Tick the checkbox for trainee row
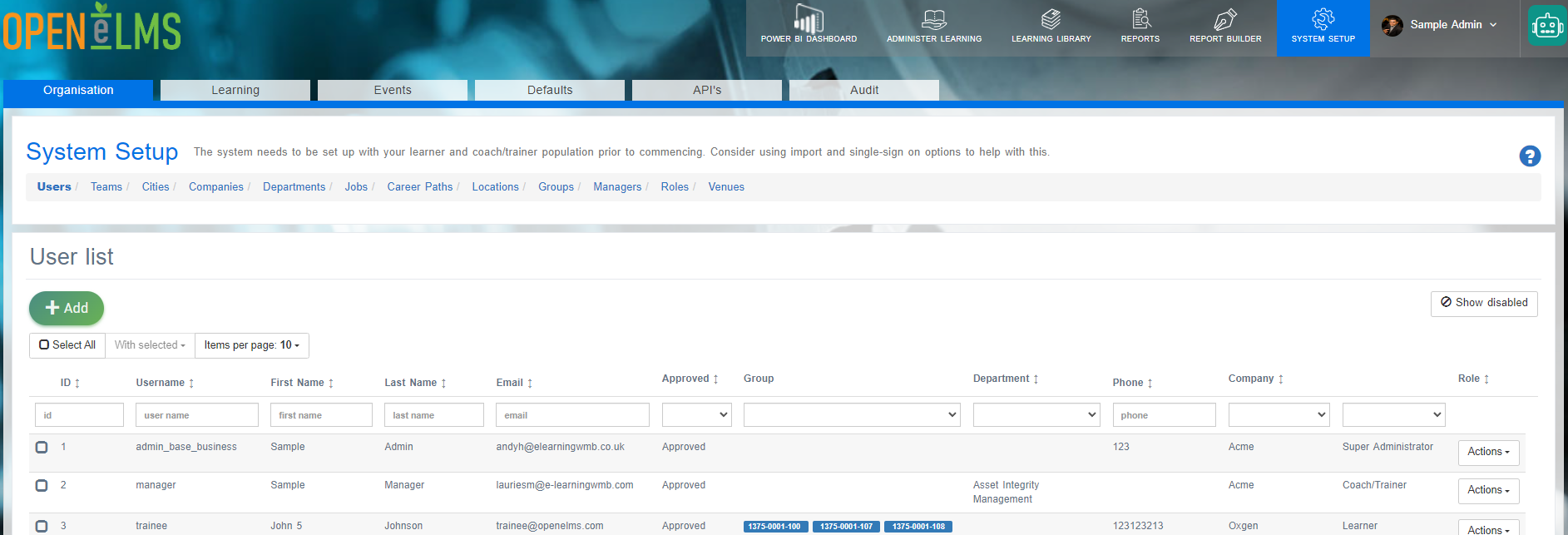 (x=42, y=526)
